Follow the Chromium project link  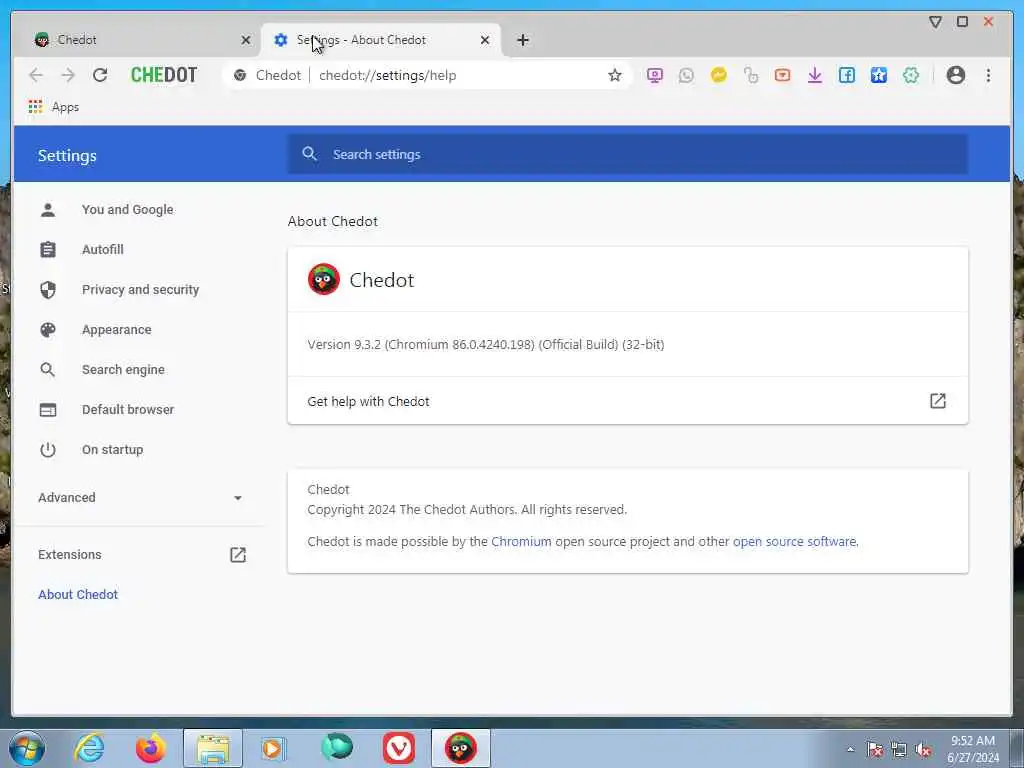tap(521, 541)
